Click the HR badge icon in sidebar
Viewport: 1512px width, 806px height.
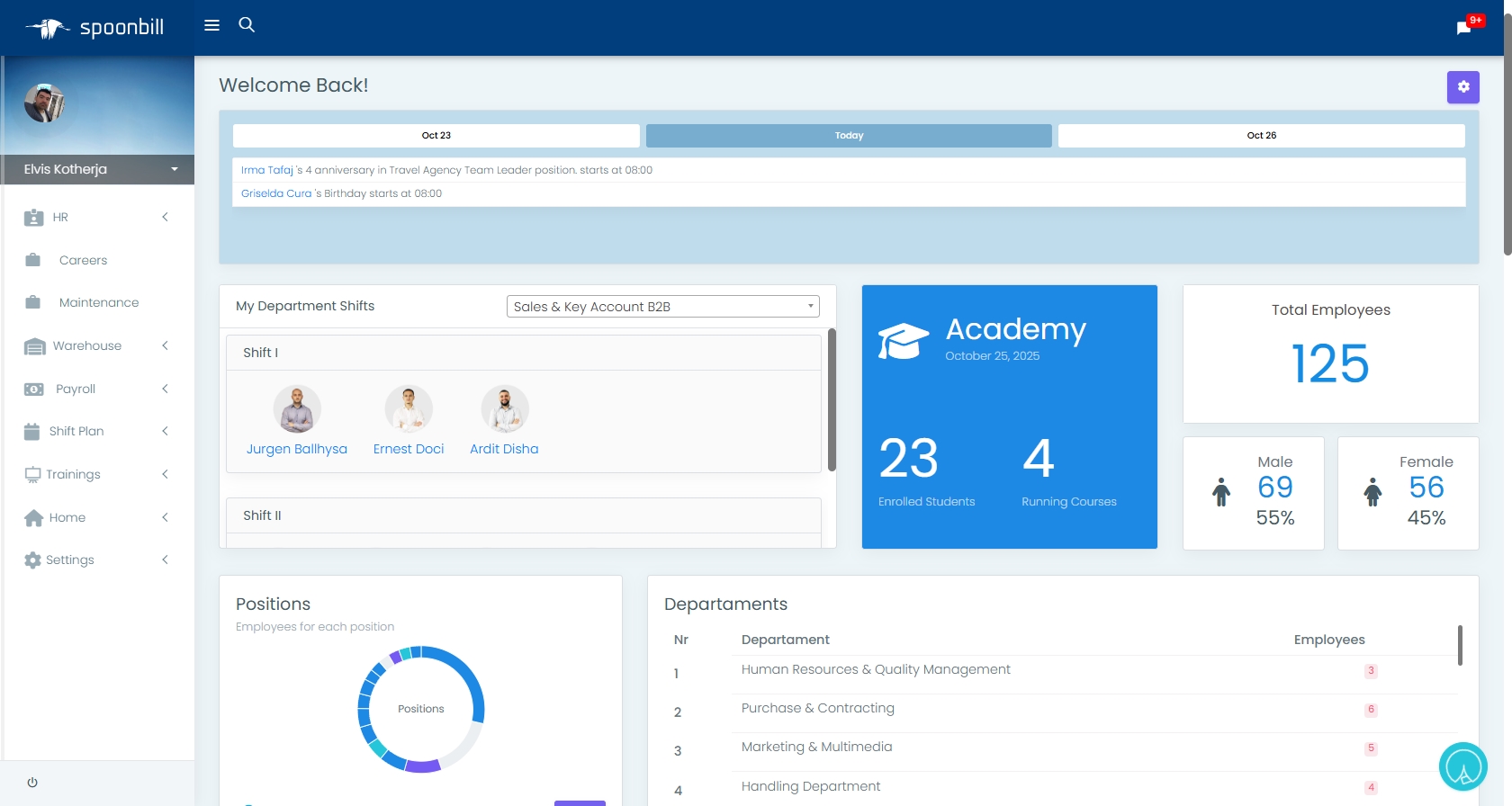click(x=34, y=218)
